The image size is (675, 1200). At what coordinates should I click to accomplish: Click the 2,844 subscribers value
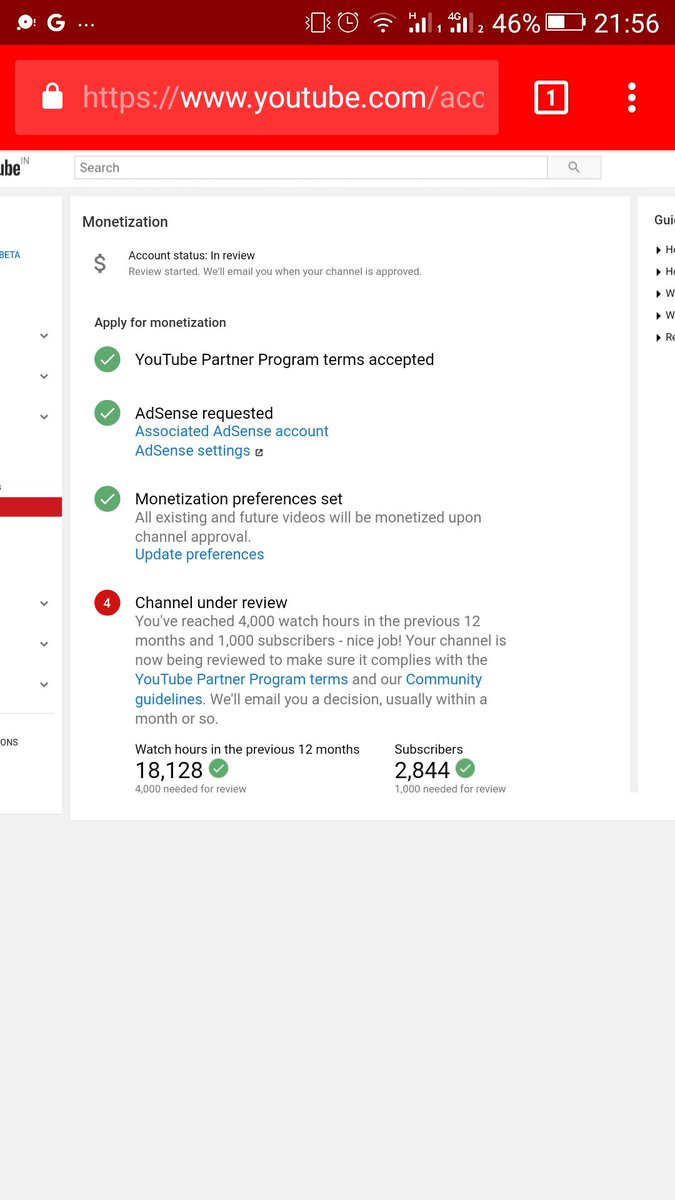(x=422, y=770)
